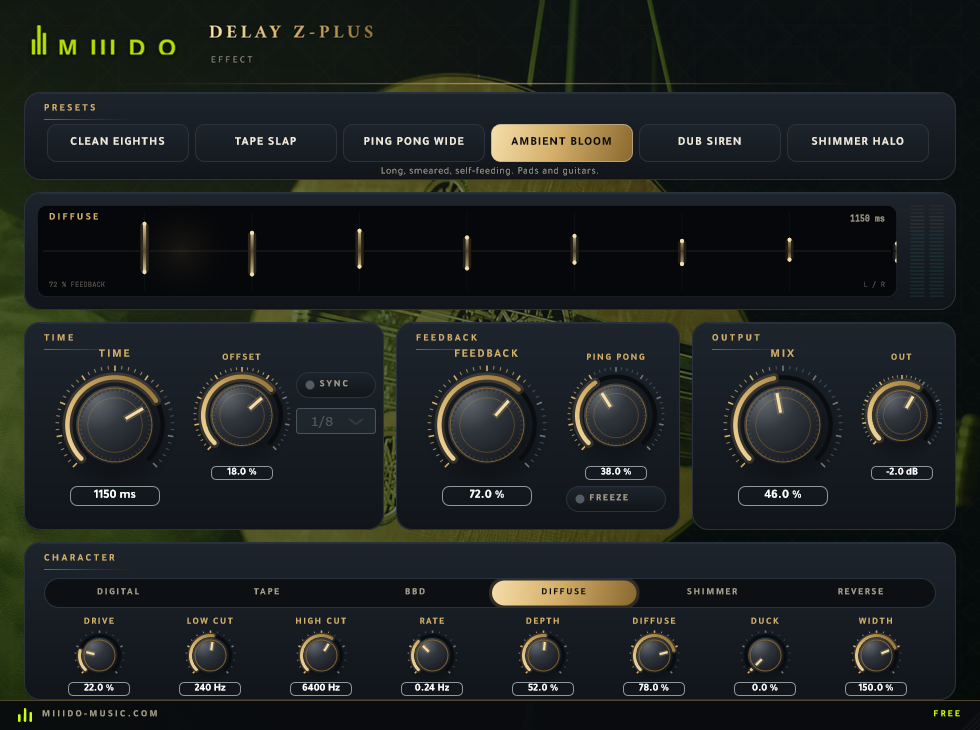Viewport: 980px width, 730px height.
Task: Click the Offset knob
Action: [241, 415]
